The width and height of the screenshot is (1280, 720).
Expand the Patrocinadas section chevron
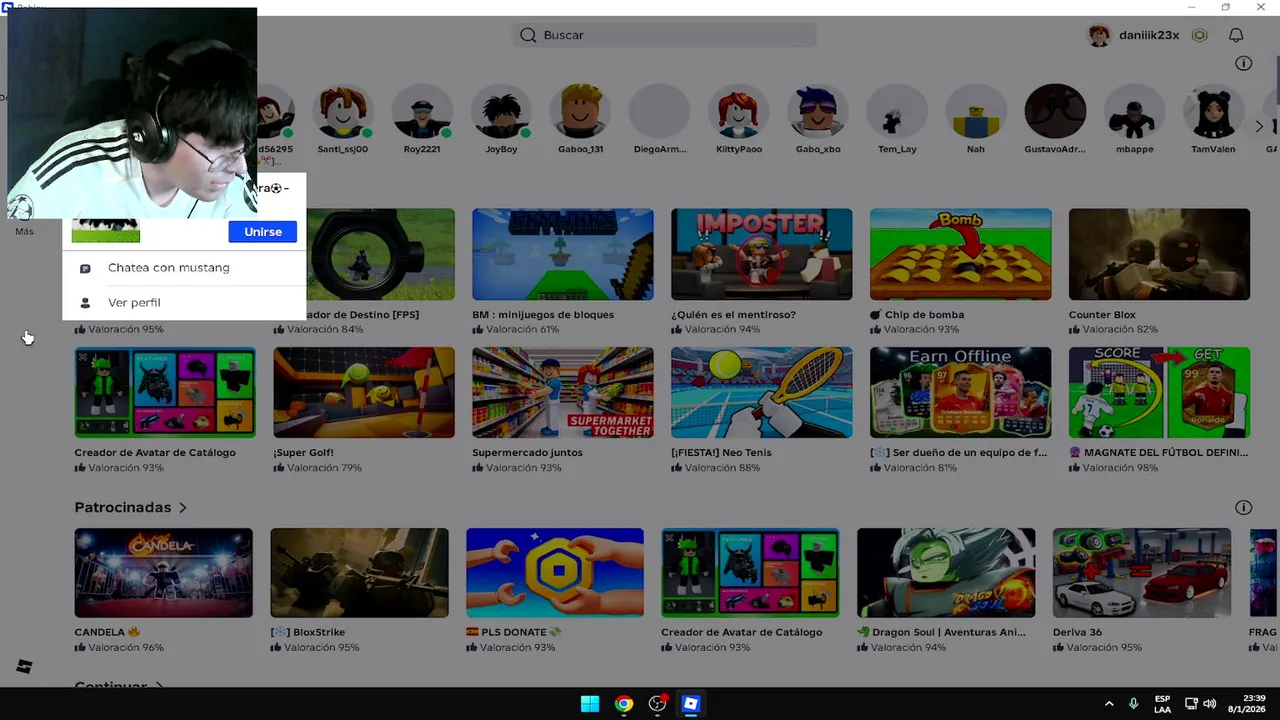pos(182,508)
